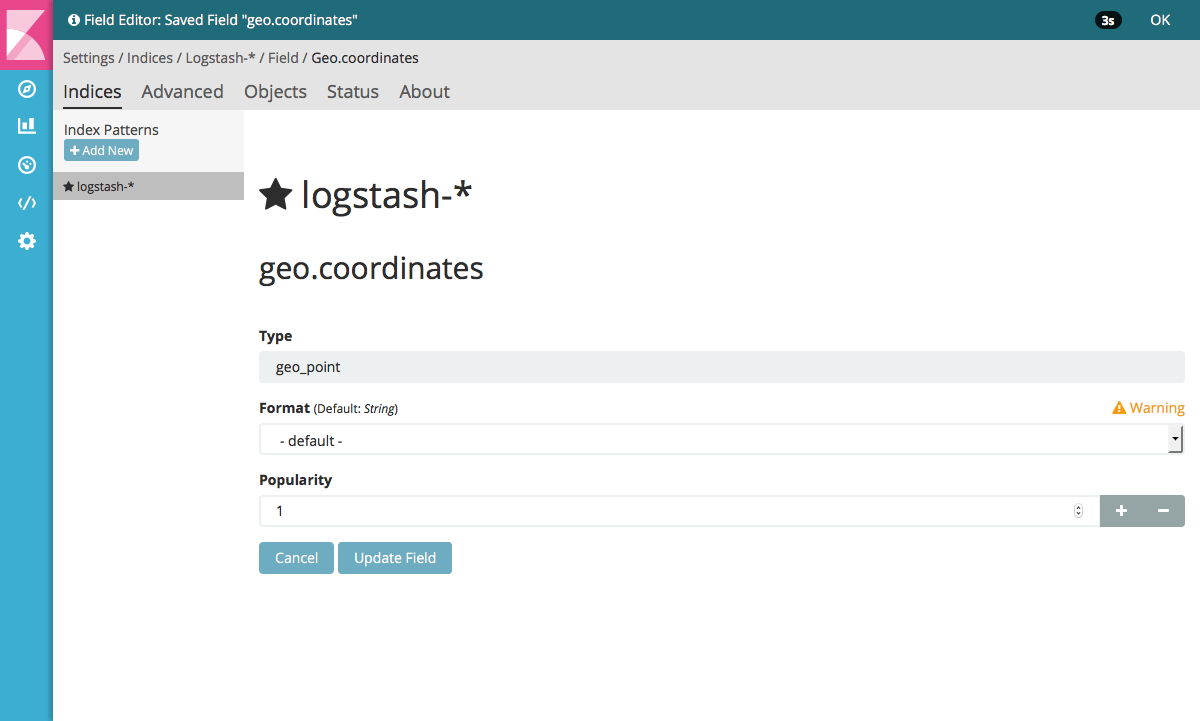The image size is (1200, 721).
Task: Switch to the Advanced tab
Action: tap(182, 92)
